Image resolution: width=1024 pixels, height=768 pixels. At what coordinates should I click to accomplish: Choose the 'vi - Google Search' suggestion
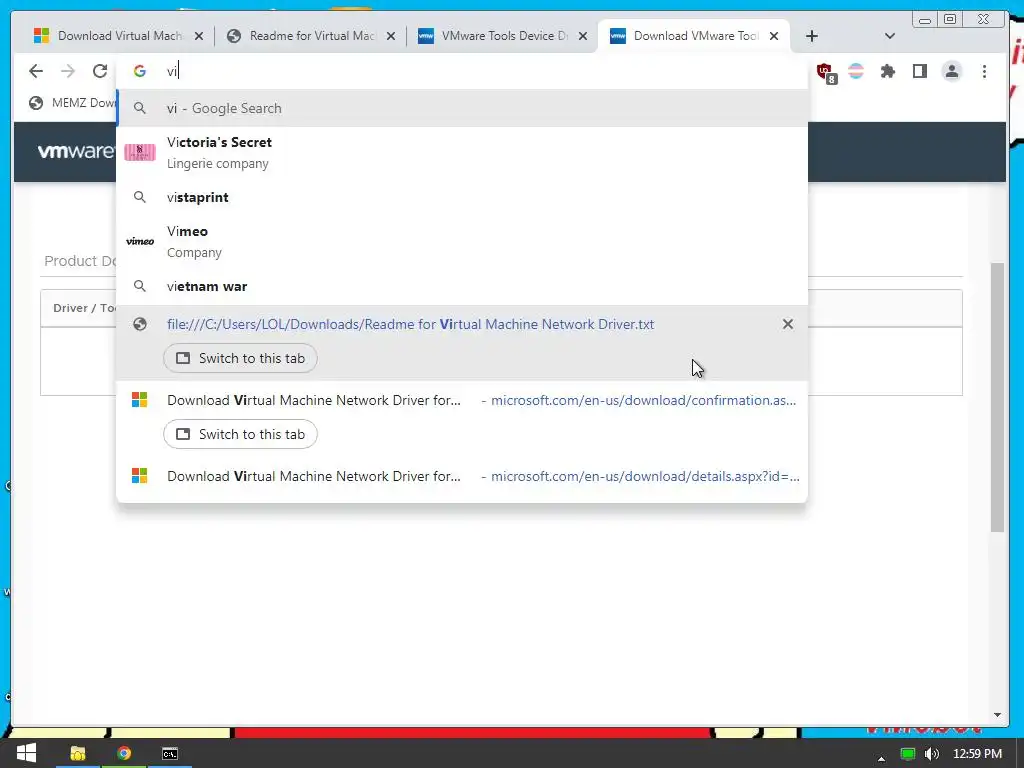pyautogui.click(x=462, y=108)
